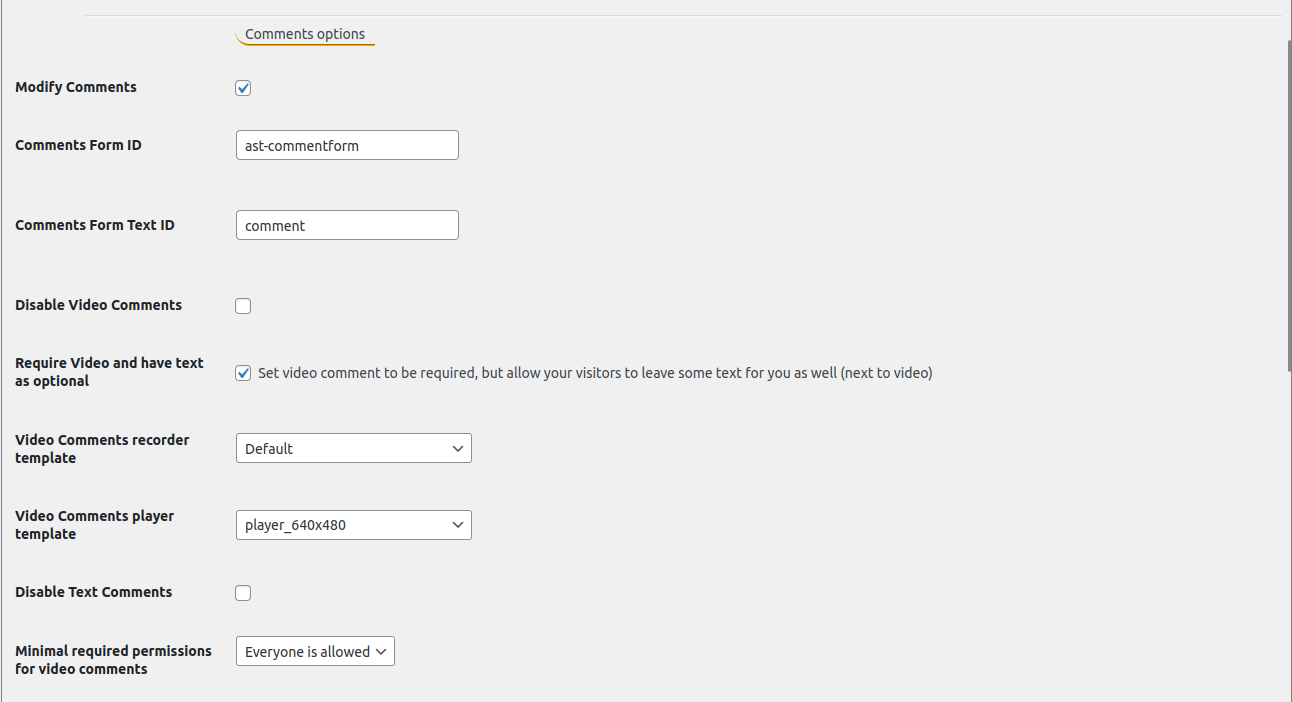1292x702 pixels.
Task: Tick the Disable Text Comments checkbox
Action: coord(243,593)
